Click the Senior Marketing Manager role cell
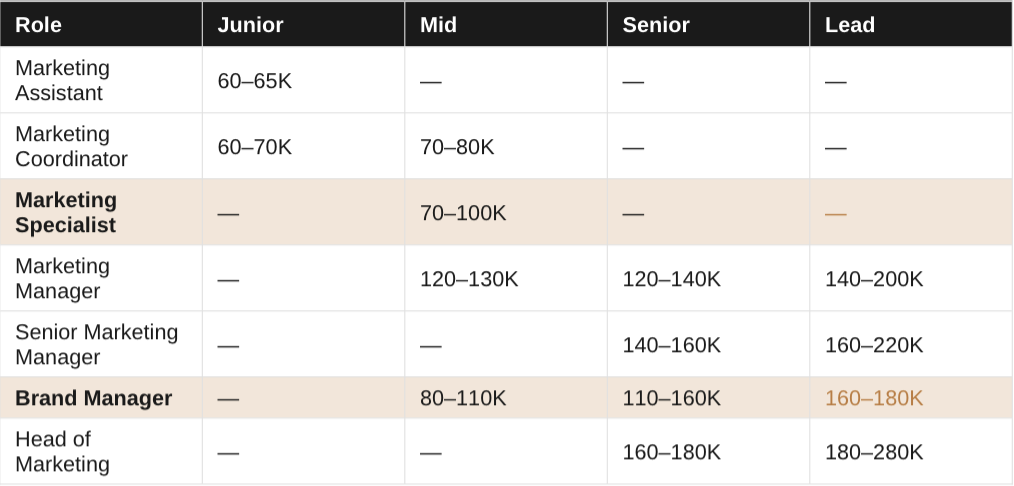 [101, 344]
